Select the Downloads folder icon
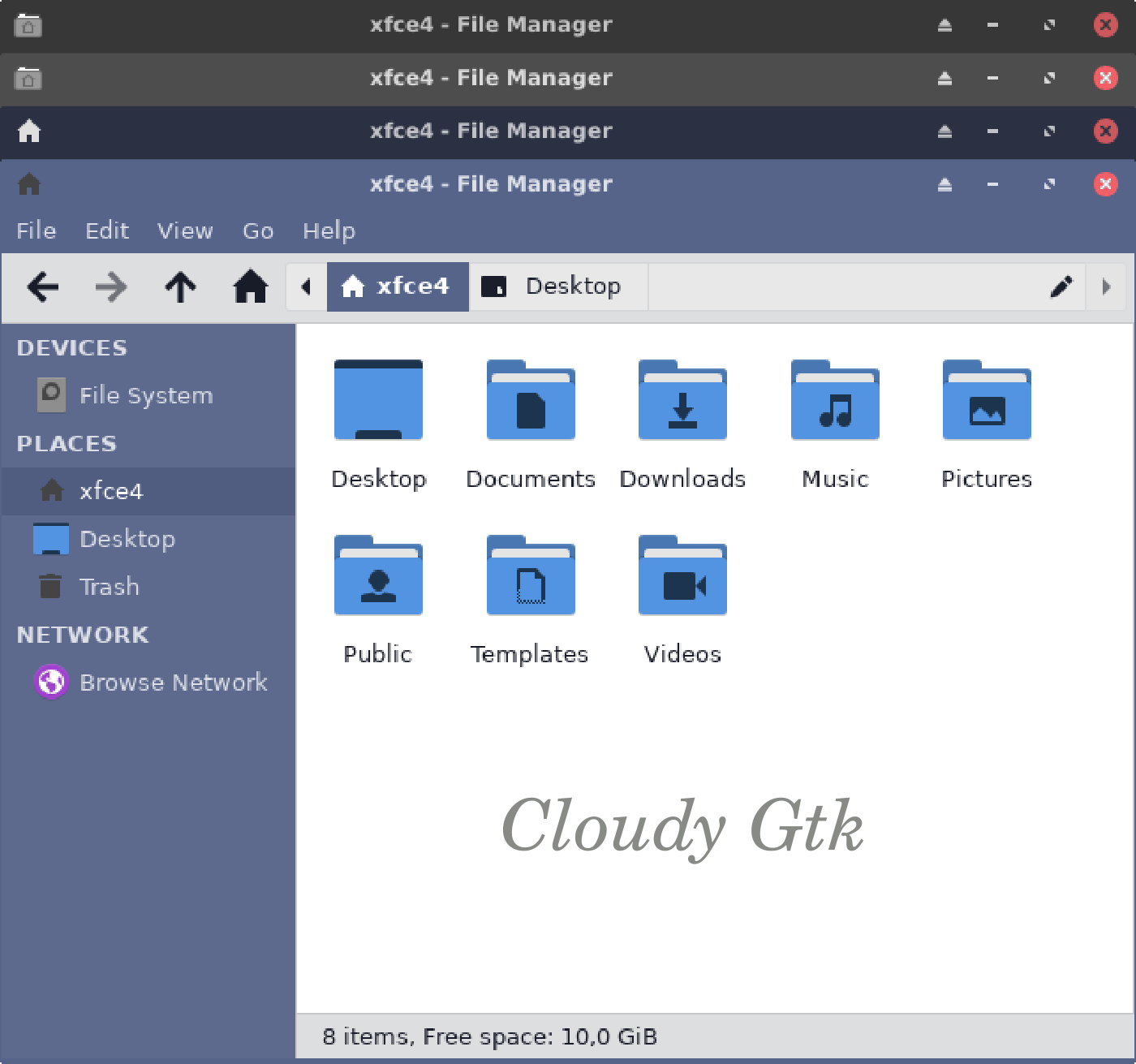This screenshot has width=1136, height=1064. (x=682, y=400)
